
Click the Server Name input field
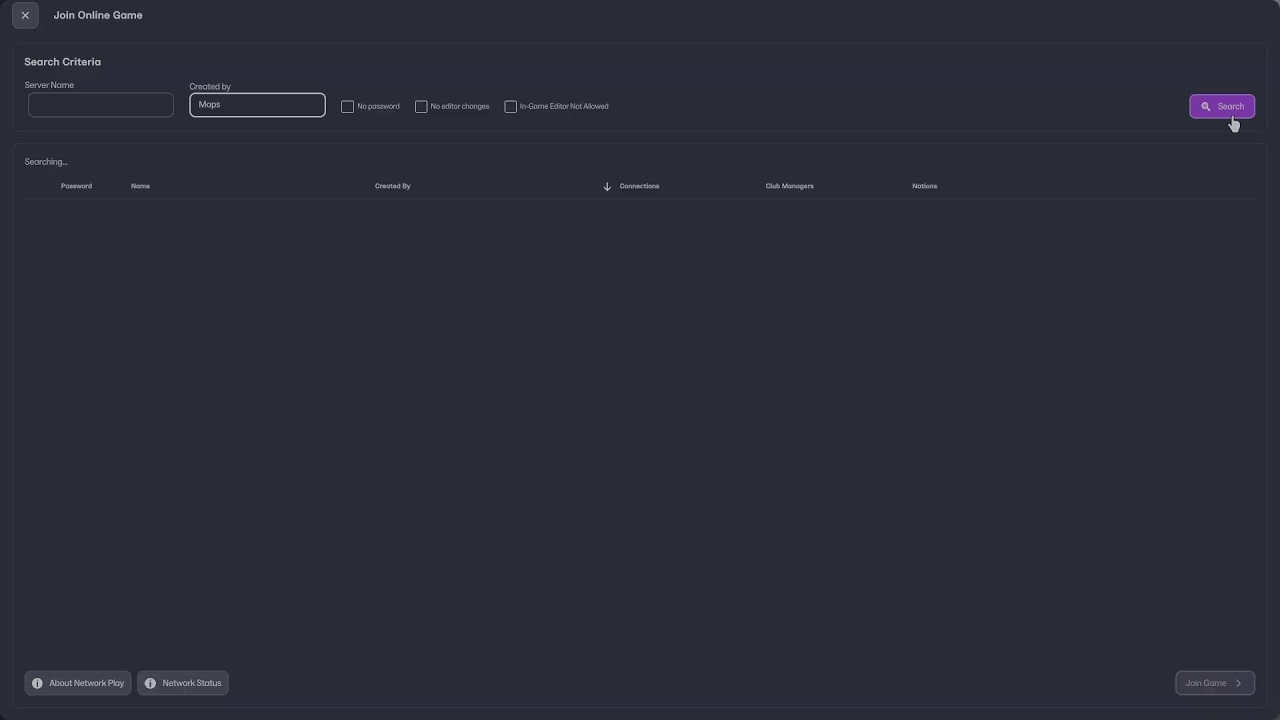(101, 105)
